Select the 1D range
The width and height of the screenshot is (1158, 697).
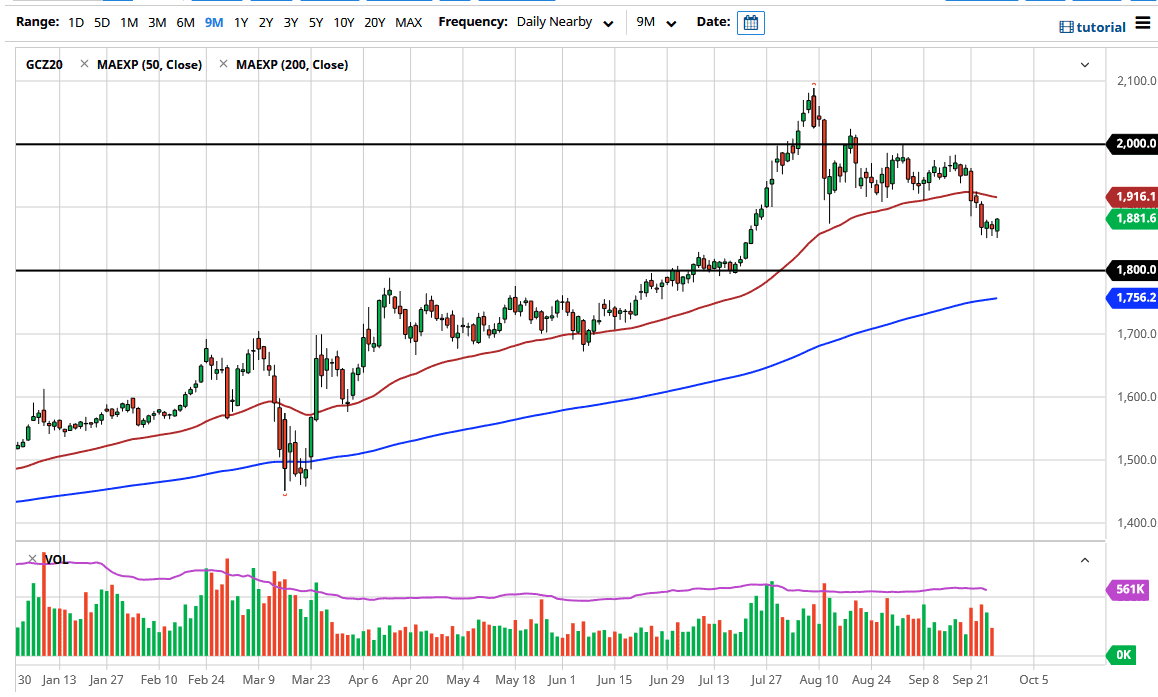(x=76, y=22)
